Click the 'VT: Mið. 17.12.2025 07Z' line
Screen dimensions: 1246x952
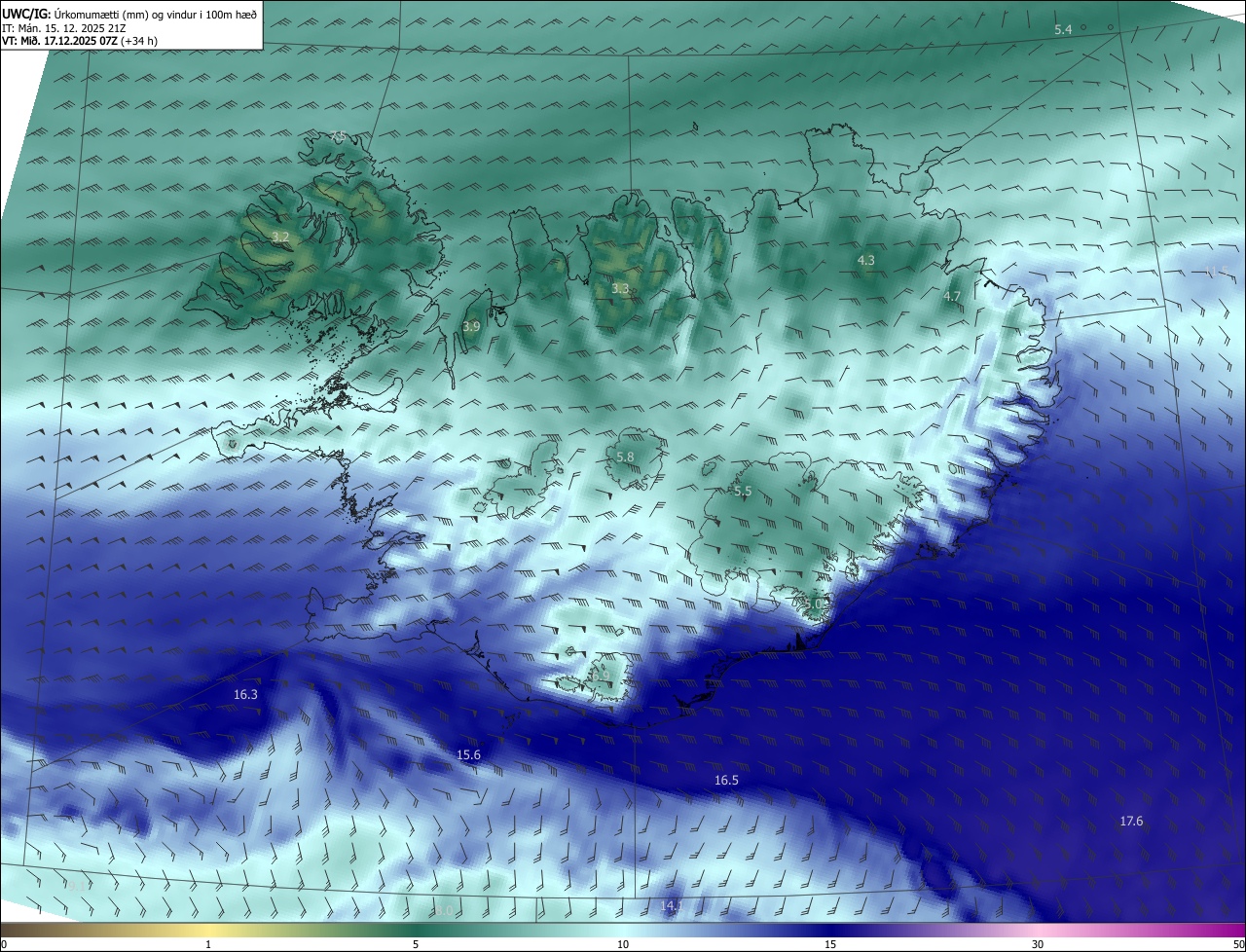coord(79,40)
